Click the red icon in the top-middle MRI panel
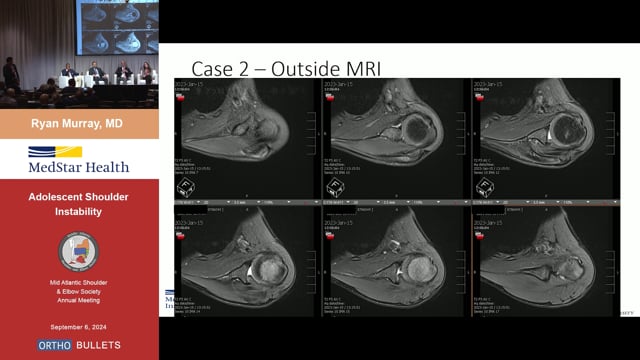The image size is (640, 360). coord(330,97)
